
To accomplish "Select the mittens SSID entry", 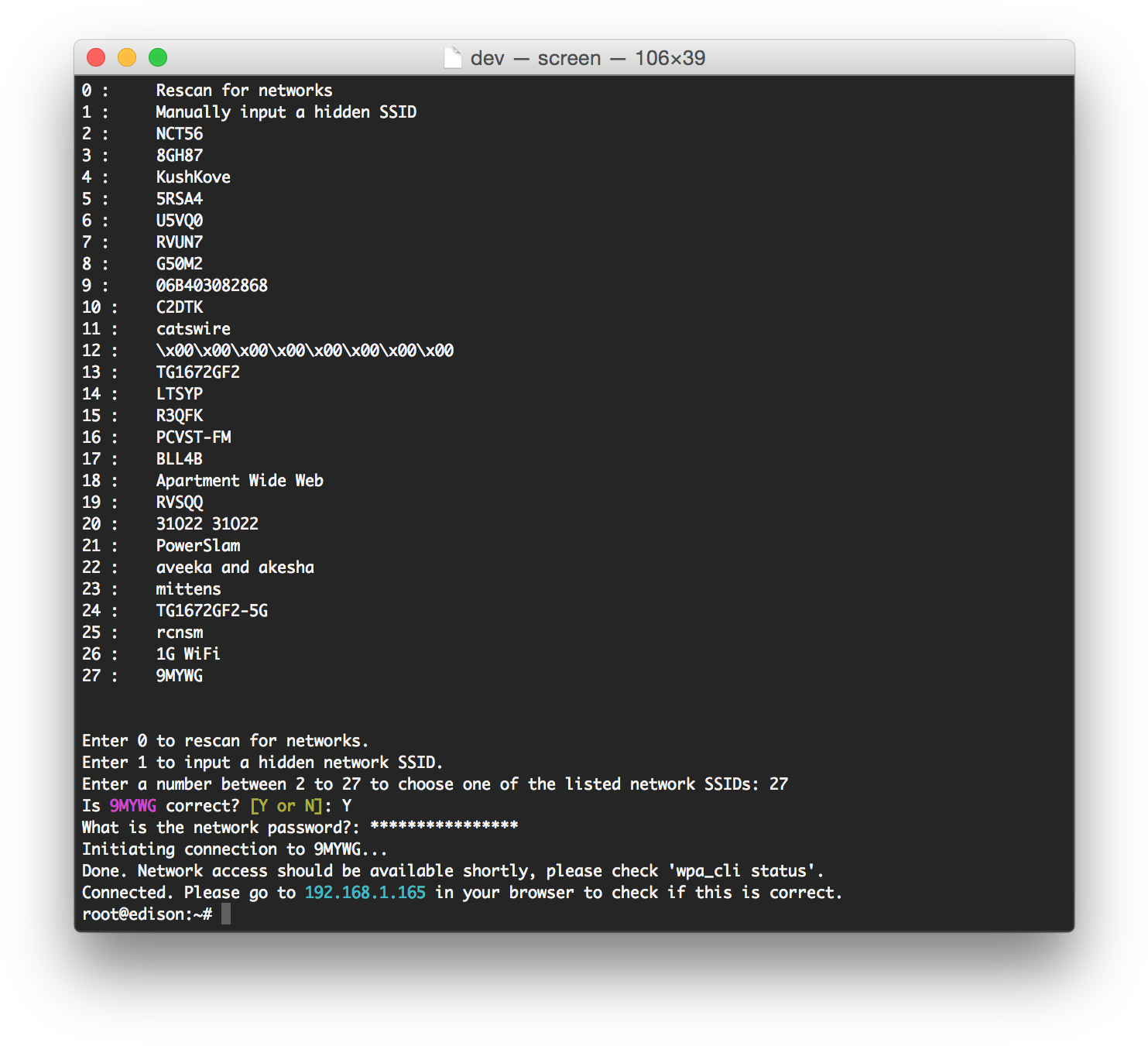I will click(188, 588).
